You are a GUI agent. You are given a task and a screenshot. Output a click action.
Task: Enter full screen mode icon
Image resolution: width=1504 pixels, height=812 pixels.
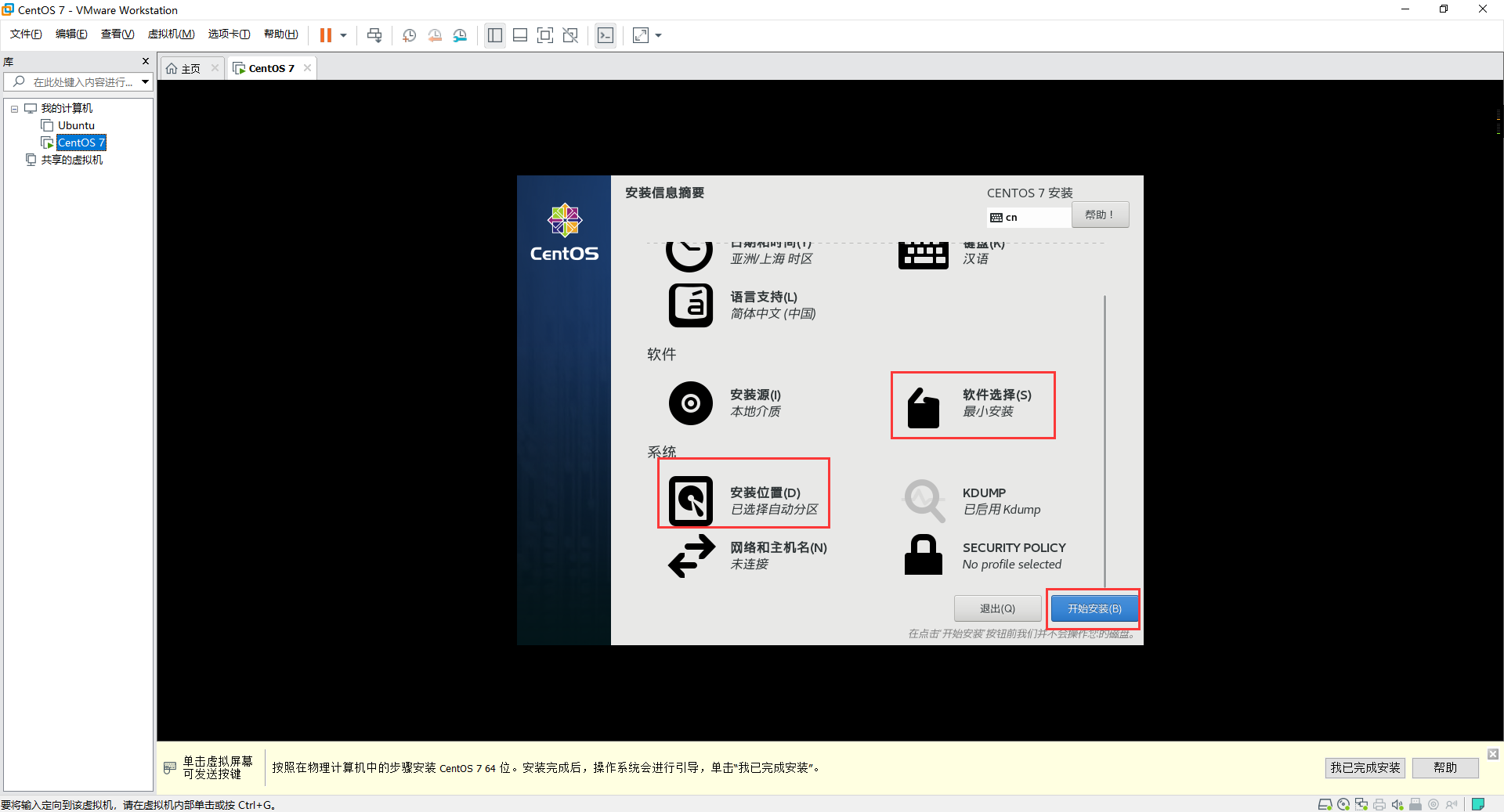[x=545, y=35]
